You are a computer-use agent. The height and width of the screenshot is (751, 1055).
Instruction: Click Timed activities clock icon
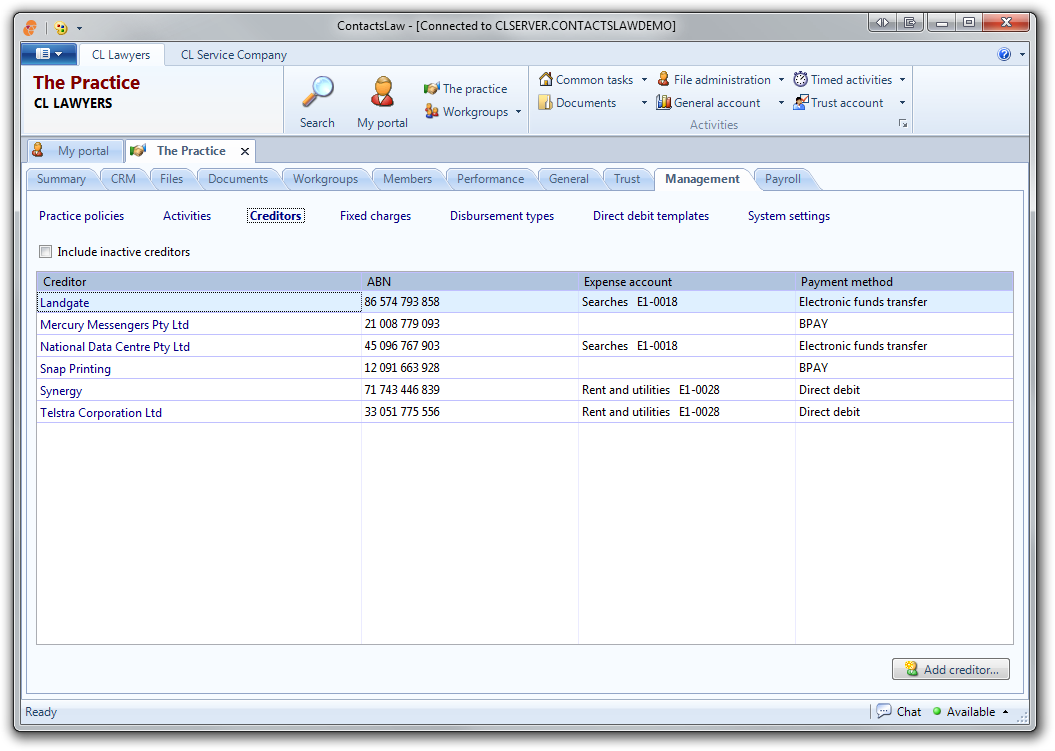pos(800,79)
